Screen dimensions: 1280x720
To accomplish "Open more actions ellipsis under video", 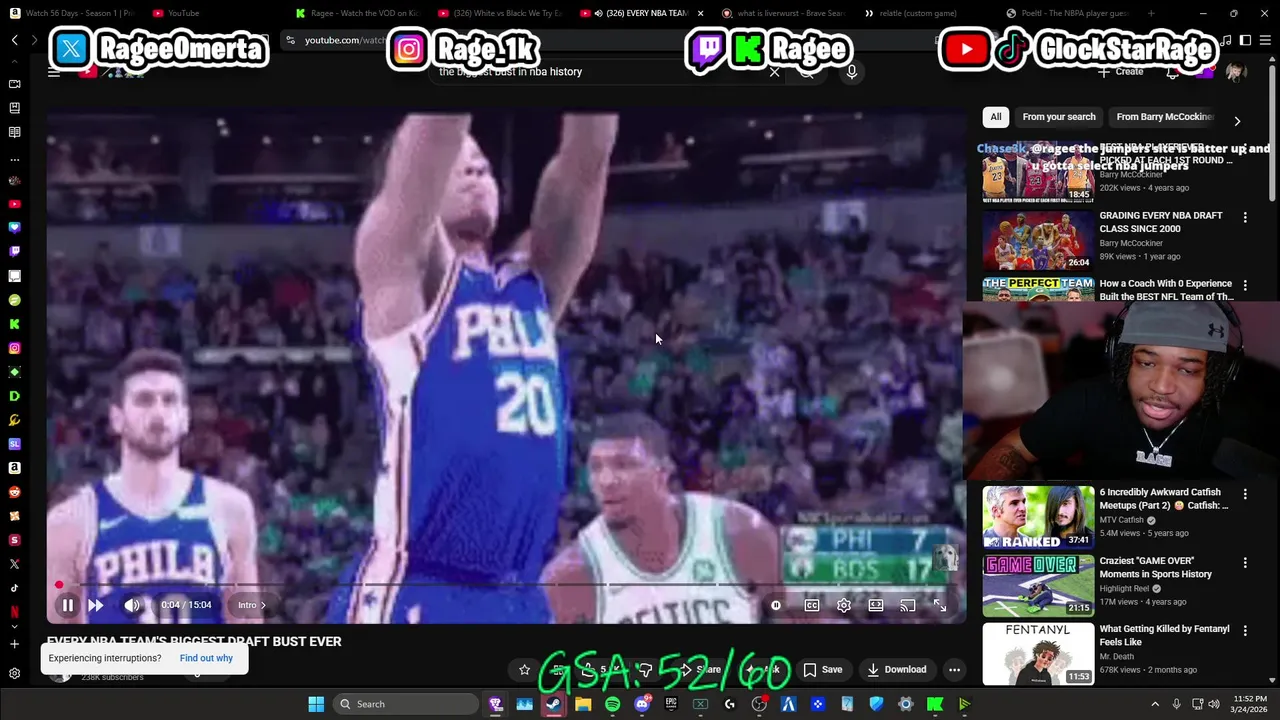I will click(955, 670).
